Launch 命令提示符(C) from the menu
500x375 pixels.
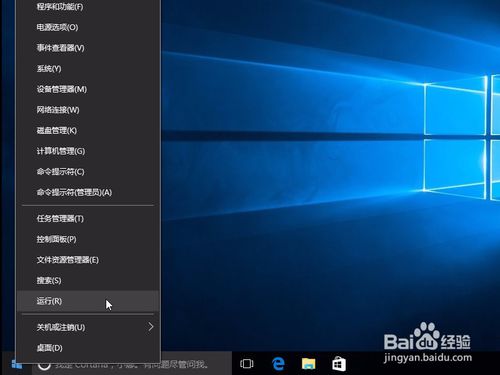point(88,172)
